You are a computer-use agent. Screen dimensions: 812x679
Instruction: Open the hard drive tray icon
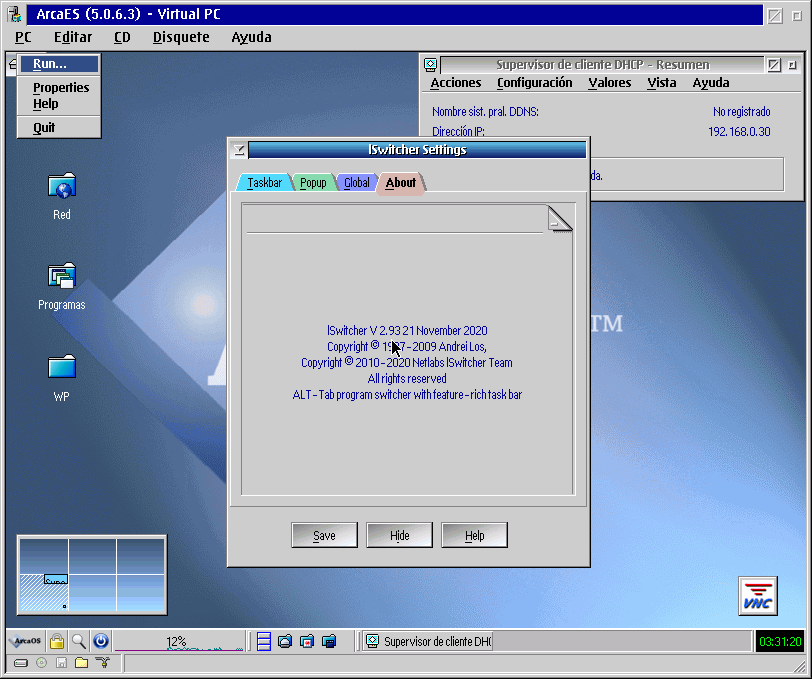pyautogui.click(x=21, y=663)
